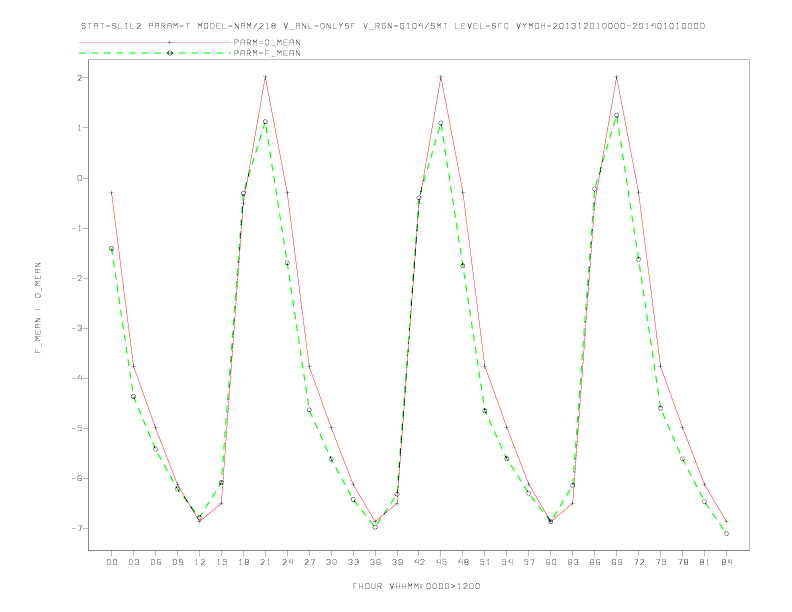792x612 pixels.
Task: Click x-axis tick label 24
Action: [x=287, y=562]
